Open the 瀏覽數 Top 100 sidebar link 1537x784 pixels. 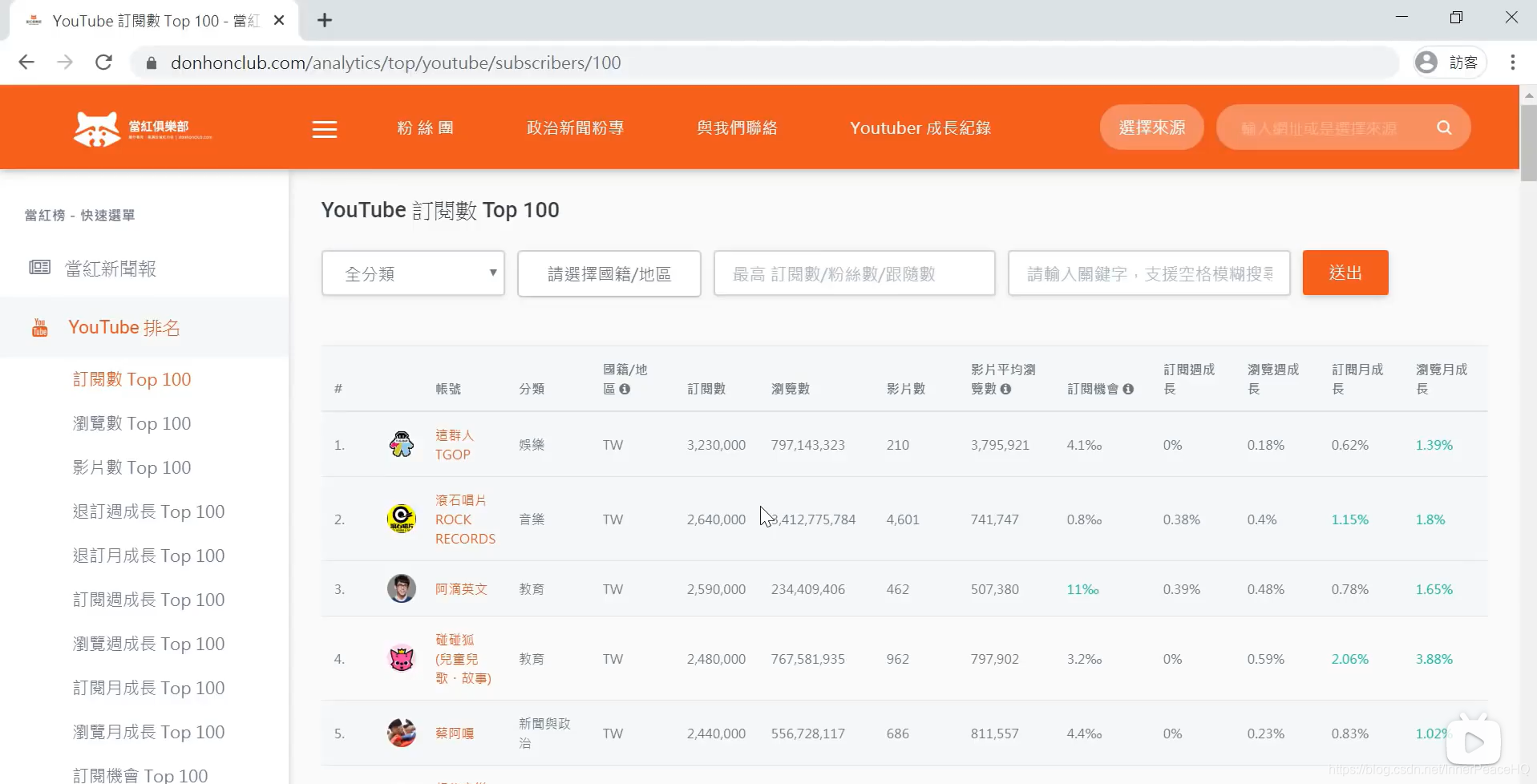pyautogui.click(x=131, y=423)
